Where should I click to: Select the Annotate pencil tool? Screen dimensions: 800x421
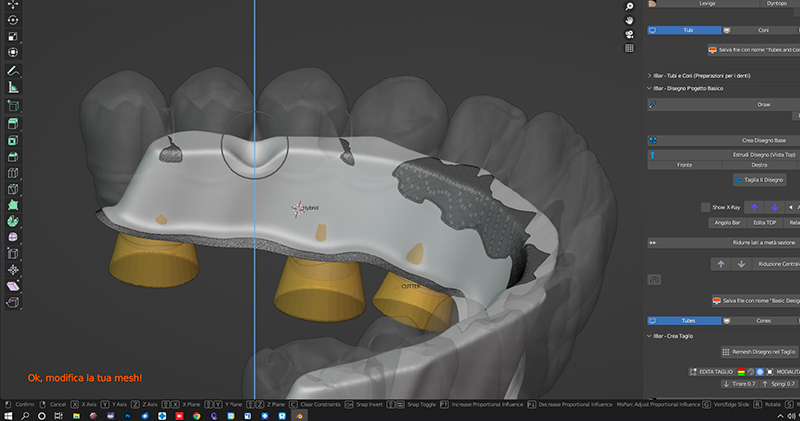coord(14,71)
